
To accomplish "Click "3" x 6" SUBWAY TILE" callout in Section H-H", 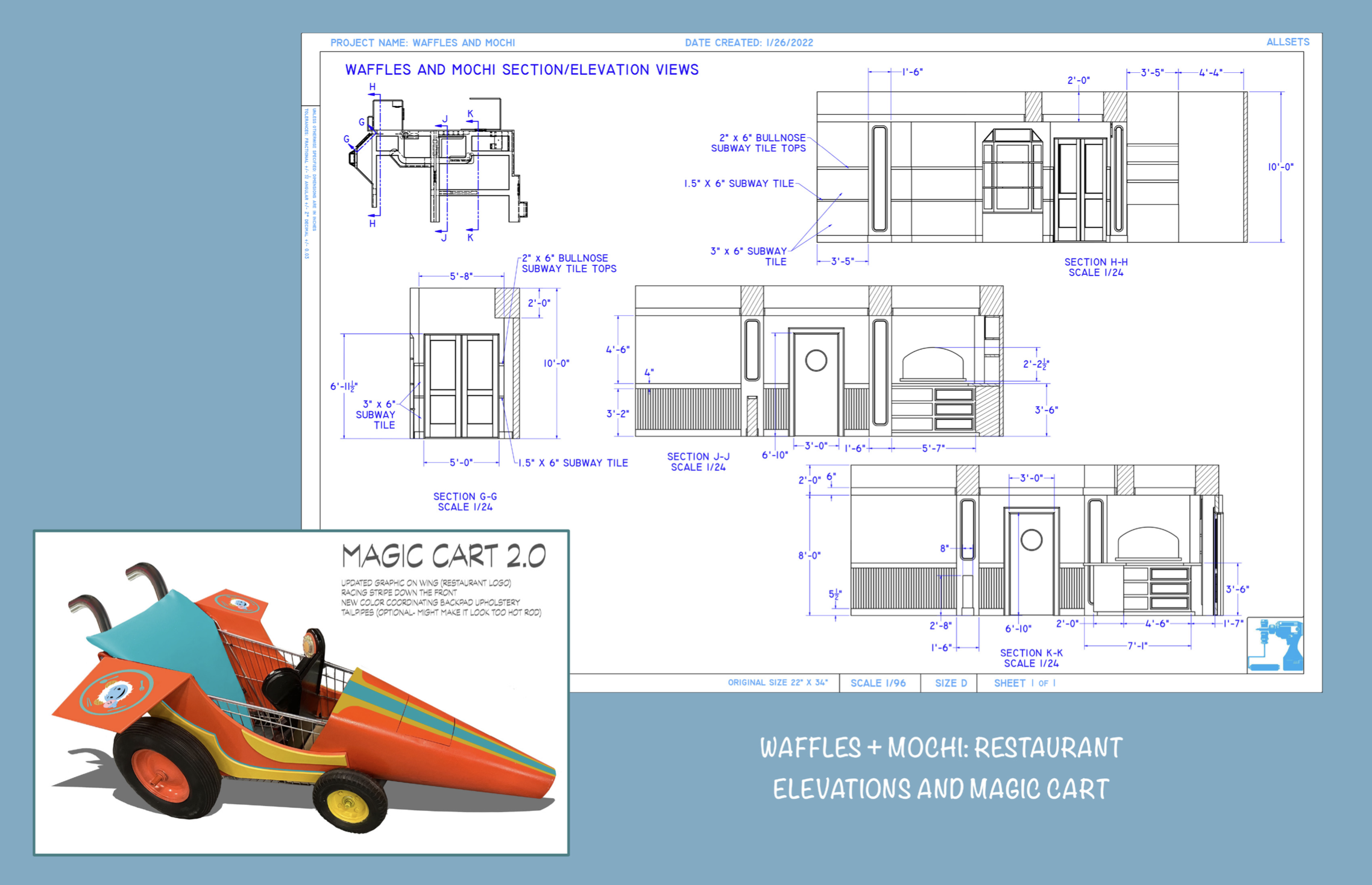I will 749,256.
